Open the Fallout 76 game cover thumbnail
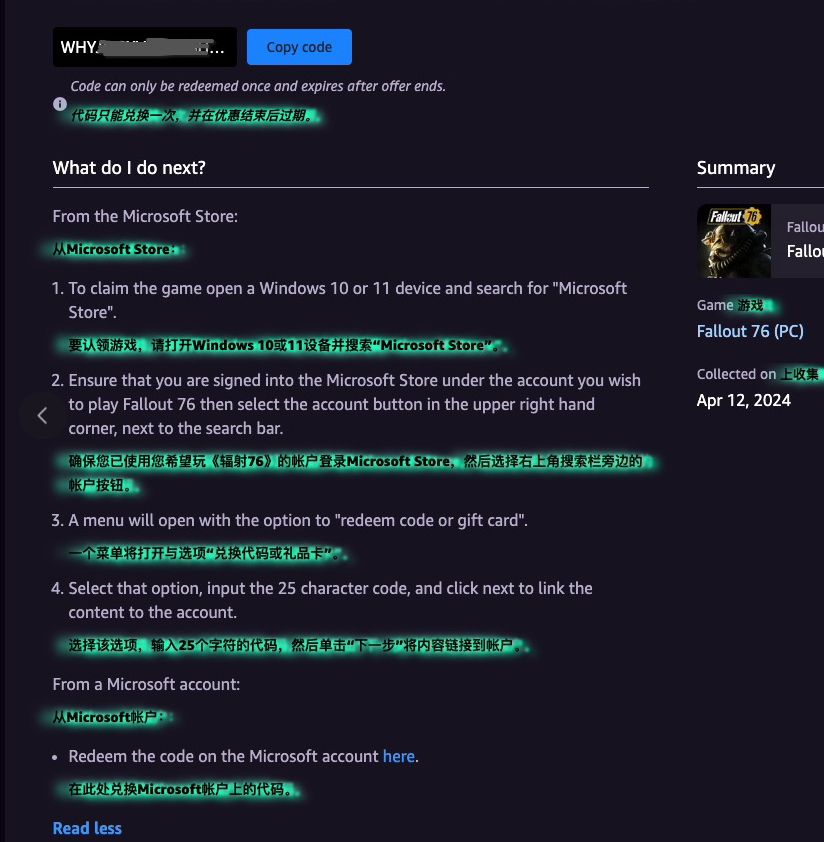Screen dimensions: 824x842 tap(734, 241)
